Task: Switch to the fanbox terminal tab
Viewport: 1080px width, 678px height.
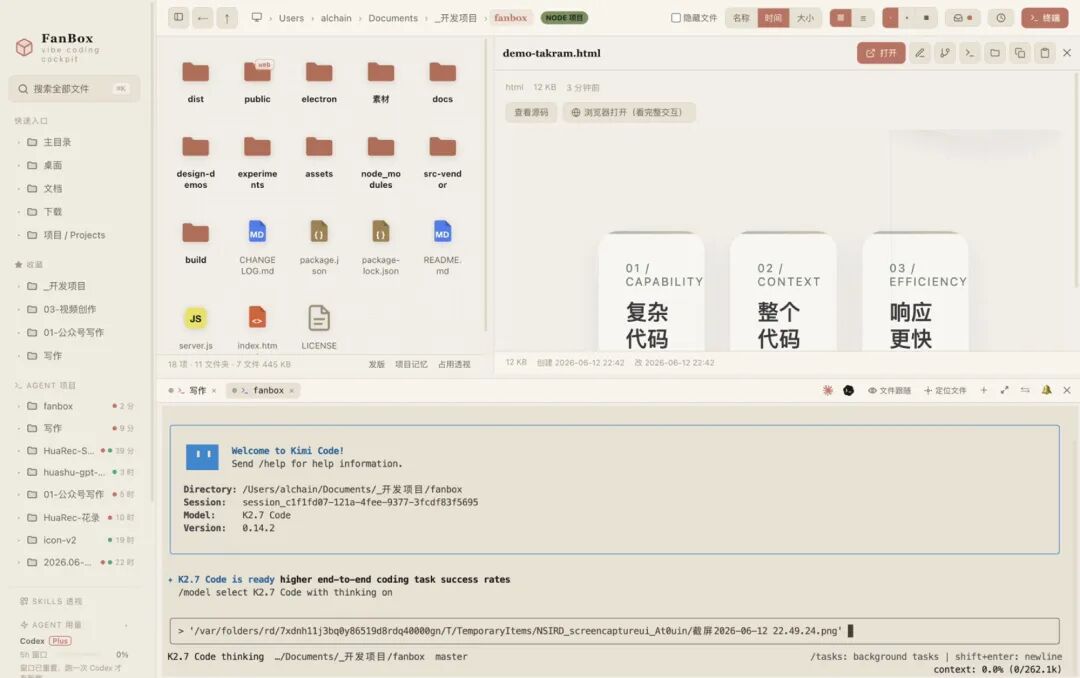Action: (x=262, y=390)
